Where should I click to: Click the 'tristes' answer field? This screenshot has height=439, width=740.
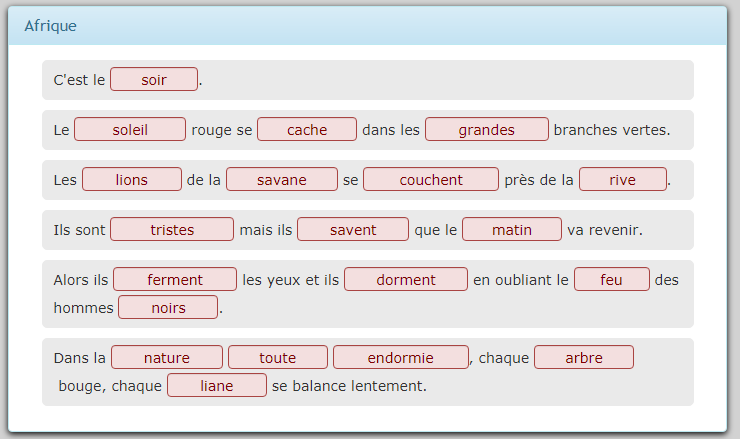[x=172, y=229]
